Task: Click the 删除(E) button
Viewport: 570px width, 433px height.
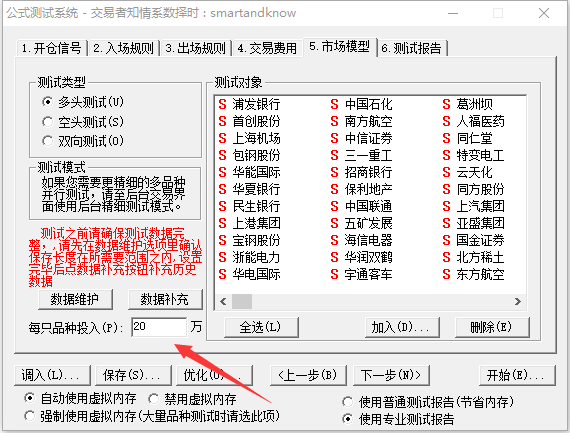Action: [492, 327]
